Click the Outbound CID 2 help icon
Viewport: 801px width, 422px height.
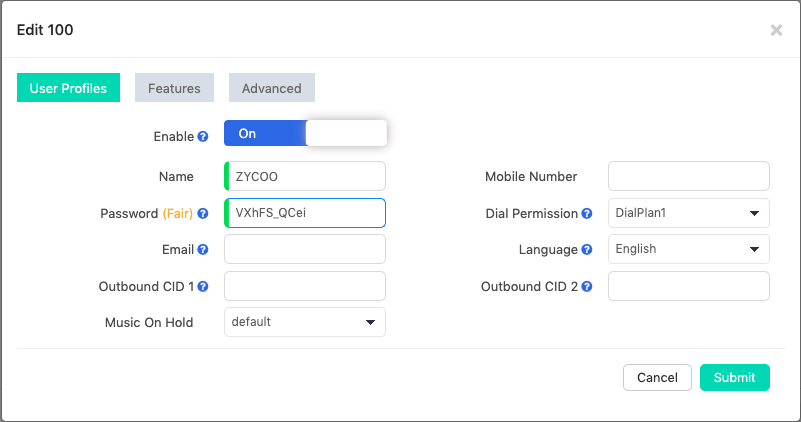tap(587, 287)
